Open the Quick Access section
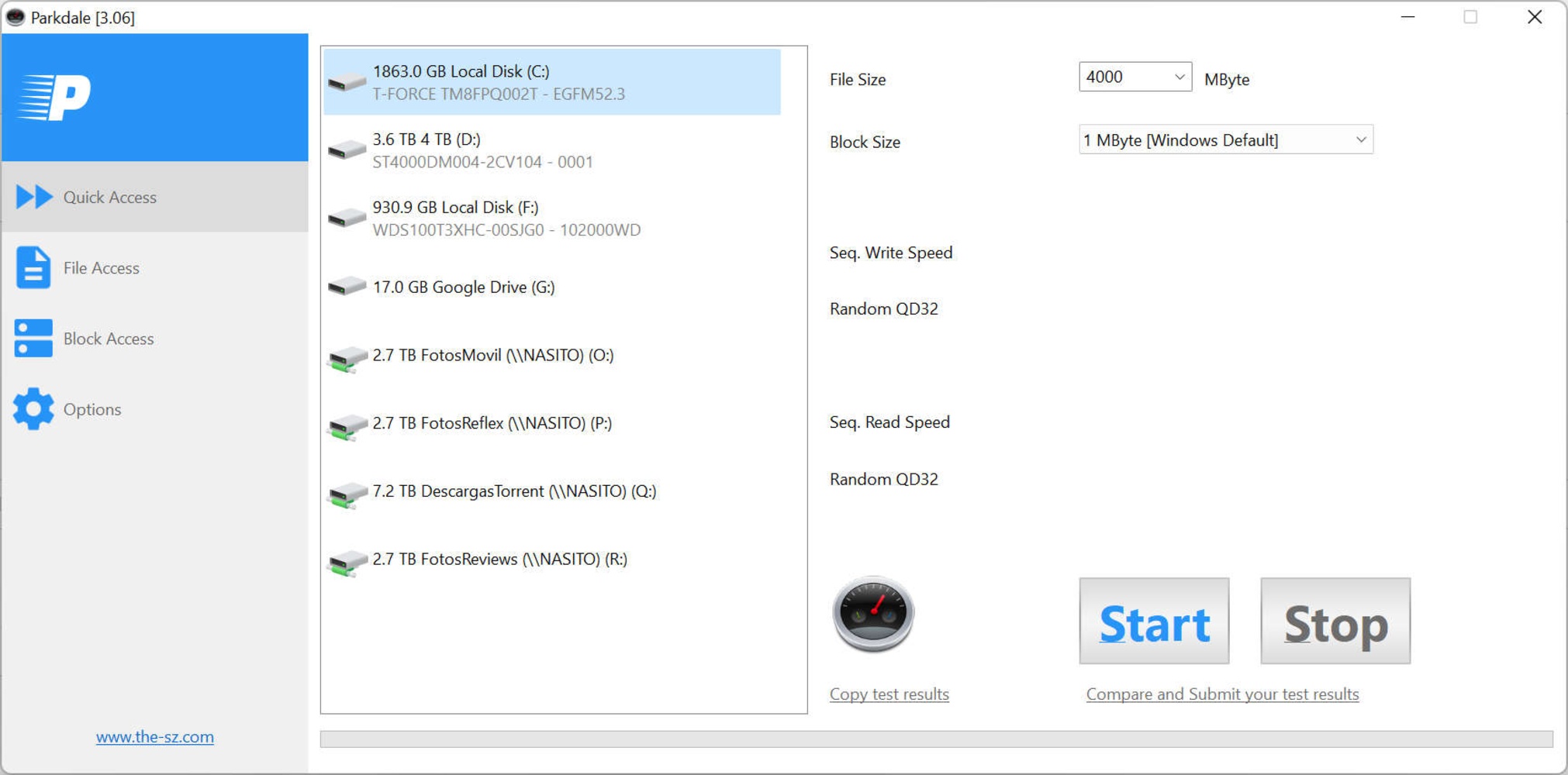 [155, 197]
